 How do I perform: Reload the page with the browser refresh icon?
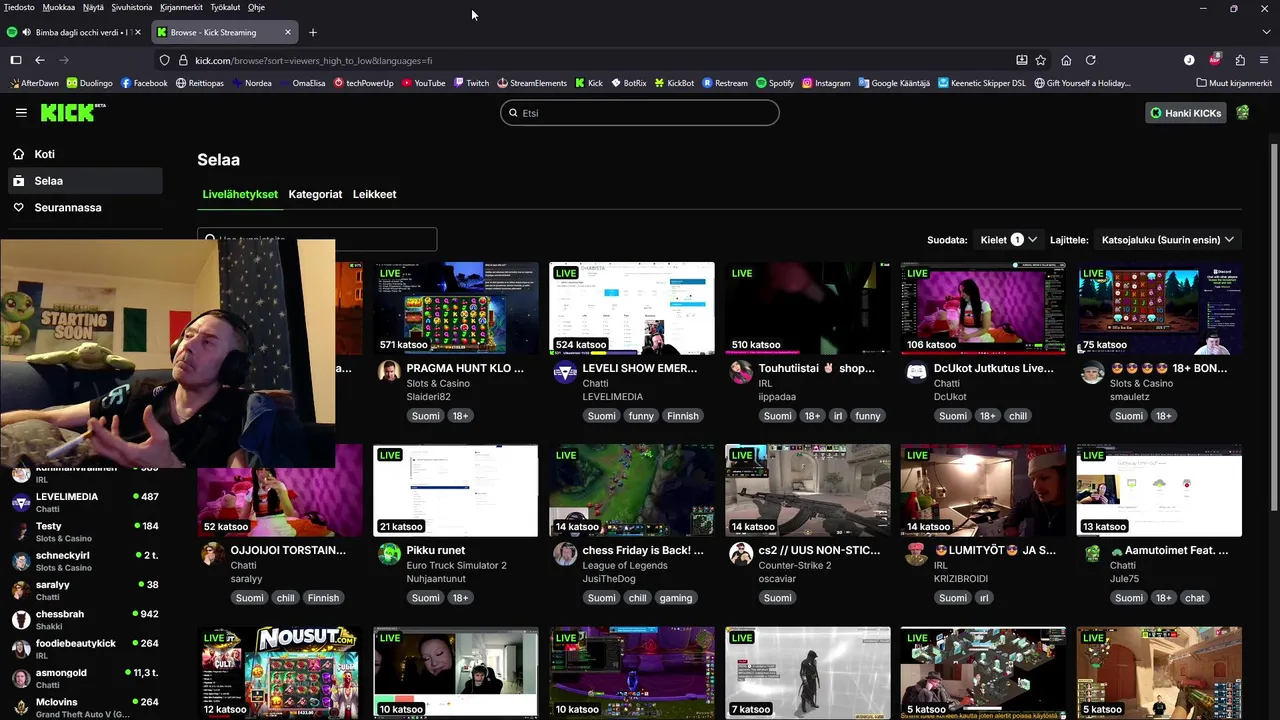point(1091,60)
